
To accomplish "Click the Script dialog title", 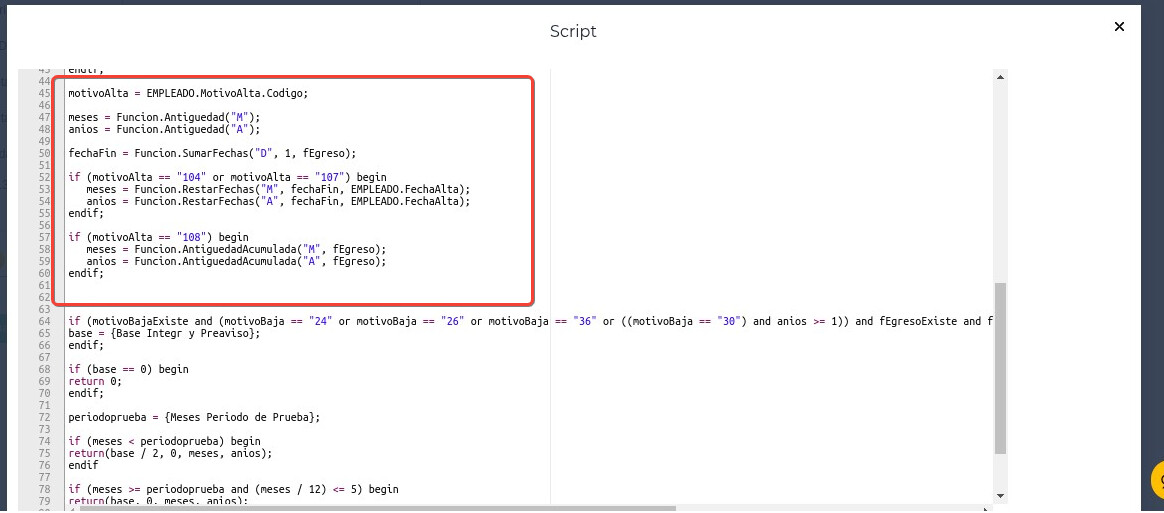I will coord(573,31).
